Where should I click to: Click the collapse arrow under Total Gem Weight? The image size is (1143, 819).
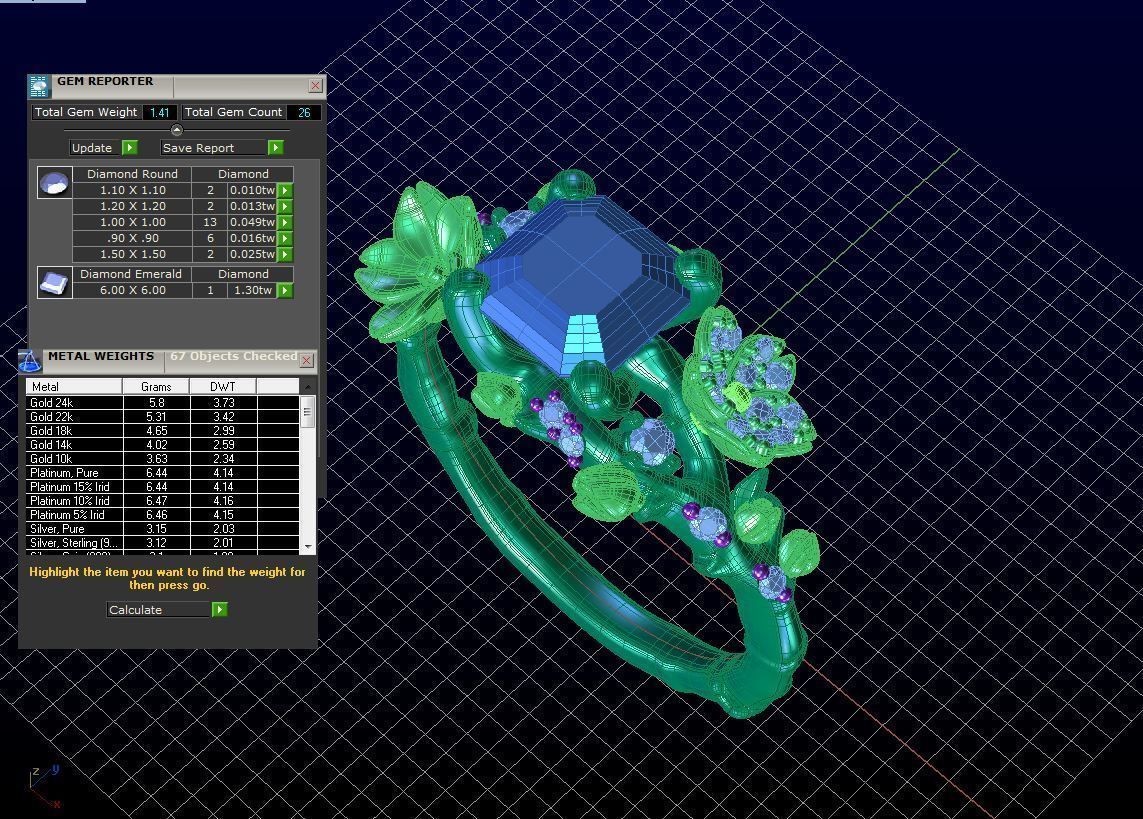tap(176, 130)
